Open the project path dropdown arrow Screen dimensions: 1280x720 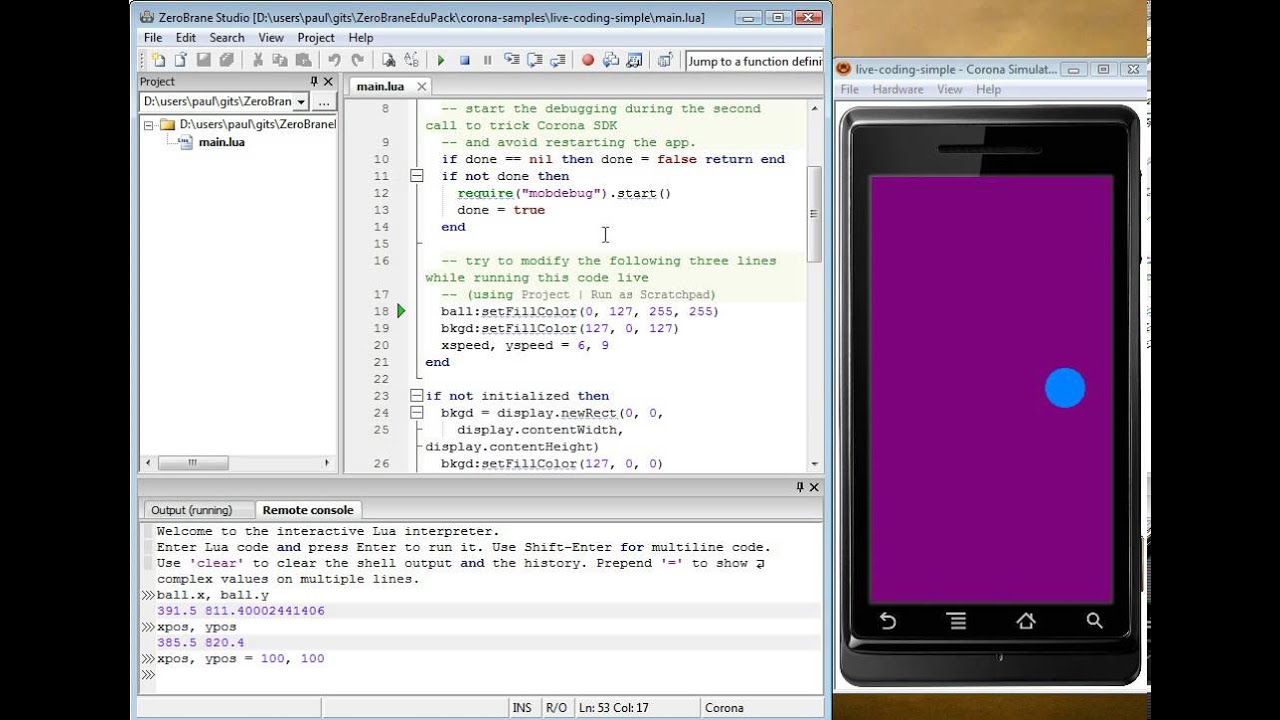point(301,102)
